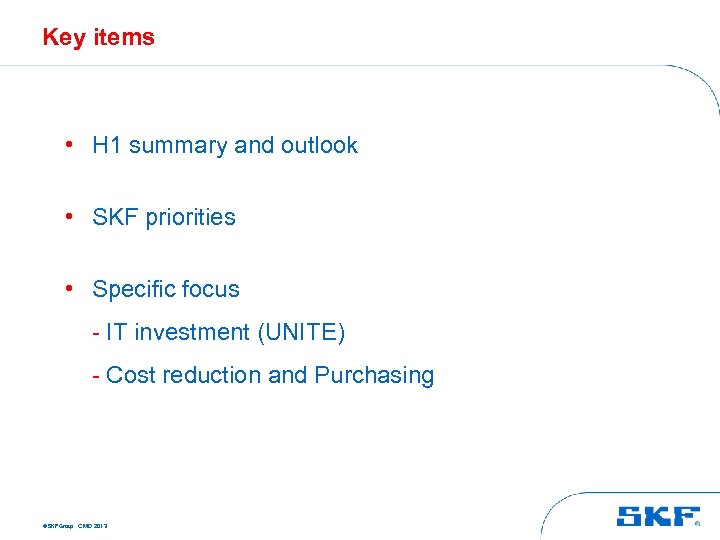Click the "CMD 2013" footer text
Viewport: 720px width, 540px height.
tap(92, 524)
